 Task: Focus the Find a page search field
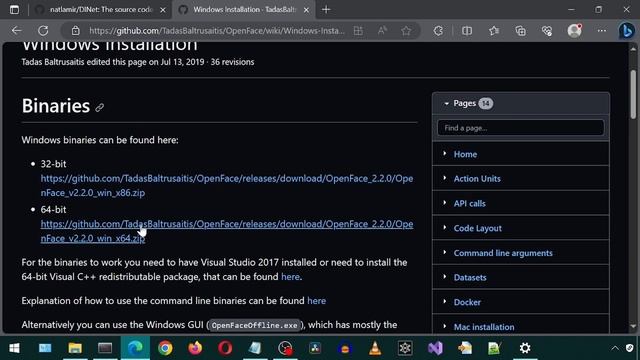(x=520, y=128)
